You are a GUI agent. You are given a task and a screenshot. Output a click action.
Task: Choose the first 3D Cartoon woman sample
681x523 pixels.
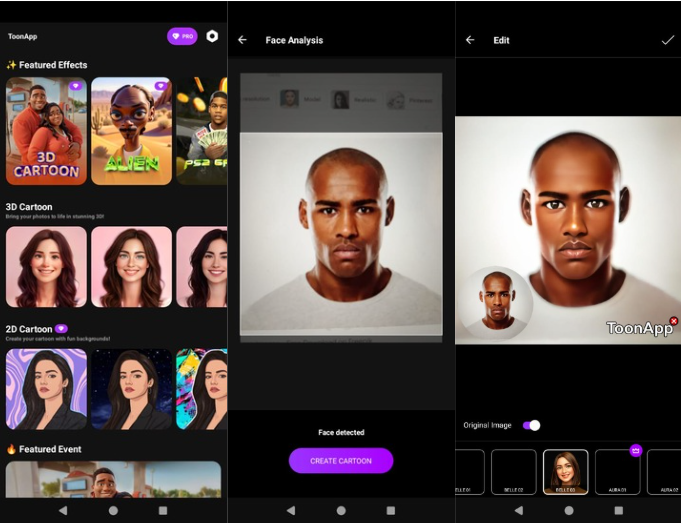[46, 267]
